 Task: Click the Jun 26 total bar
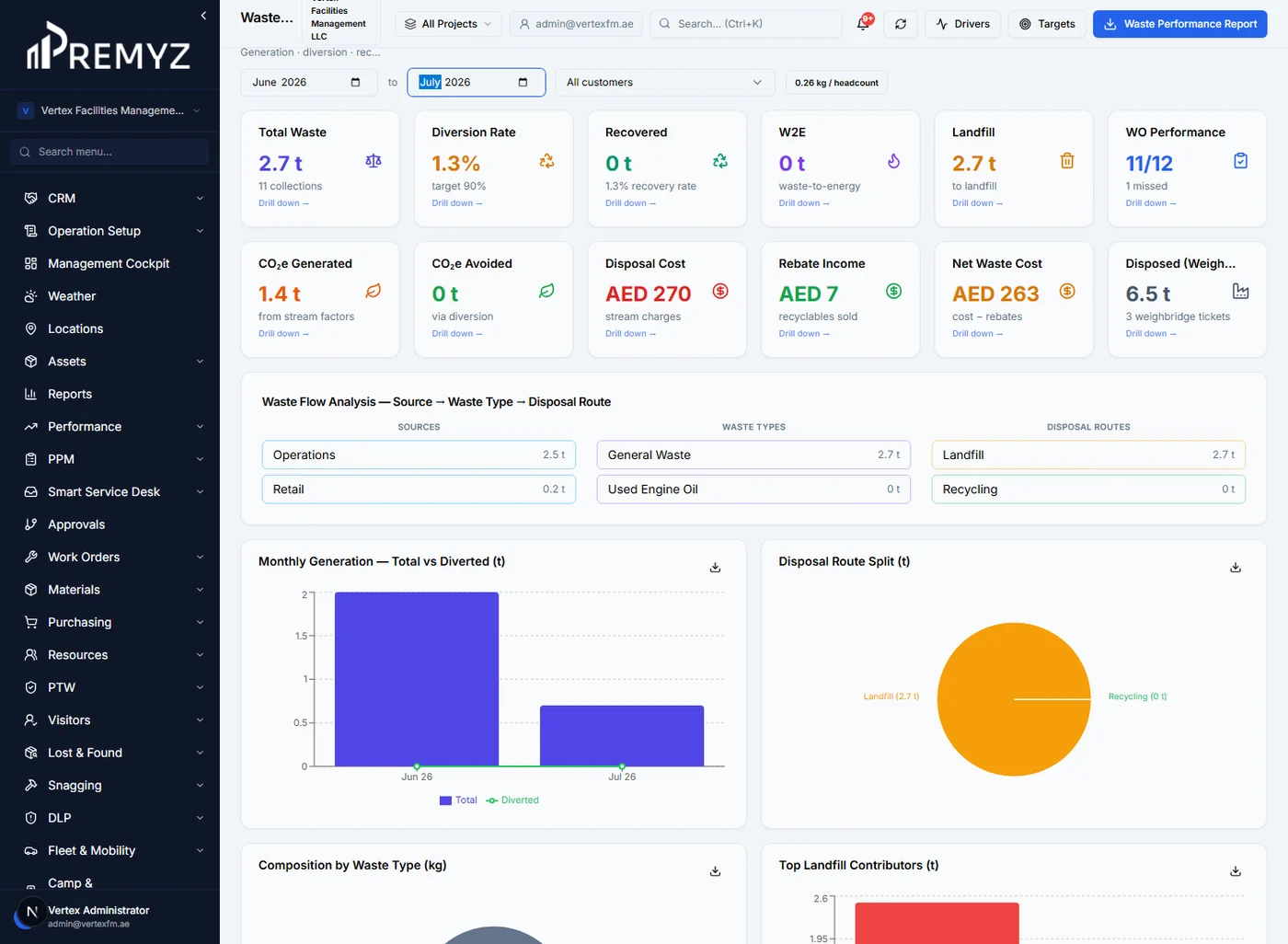click(x=417, y=679)
